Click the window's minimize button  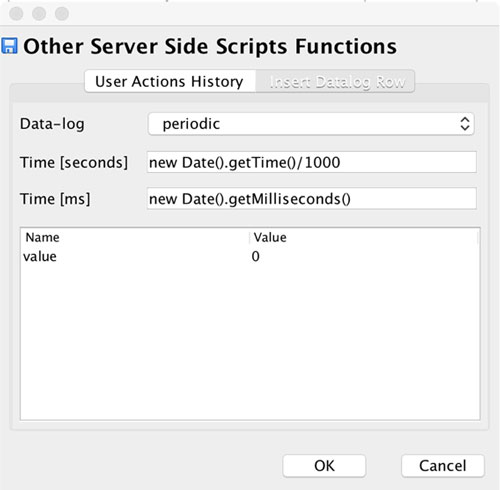(39, 14)
